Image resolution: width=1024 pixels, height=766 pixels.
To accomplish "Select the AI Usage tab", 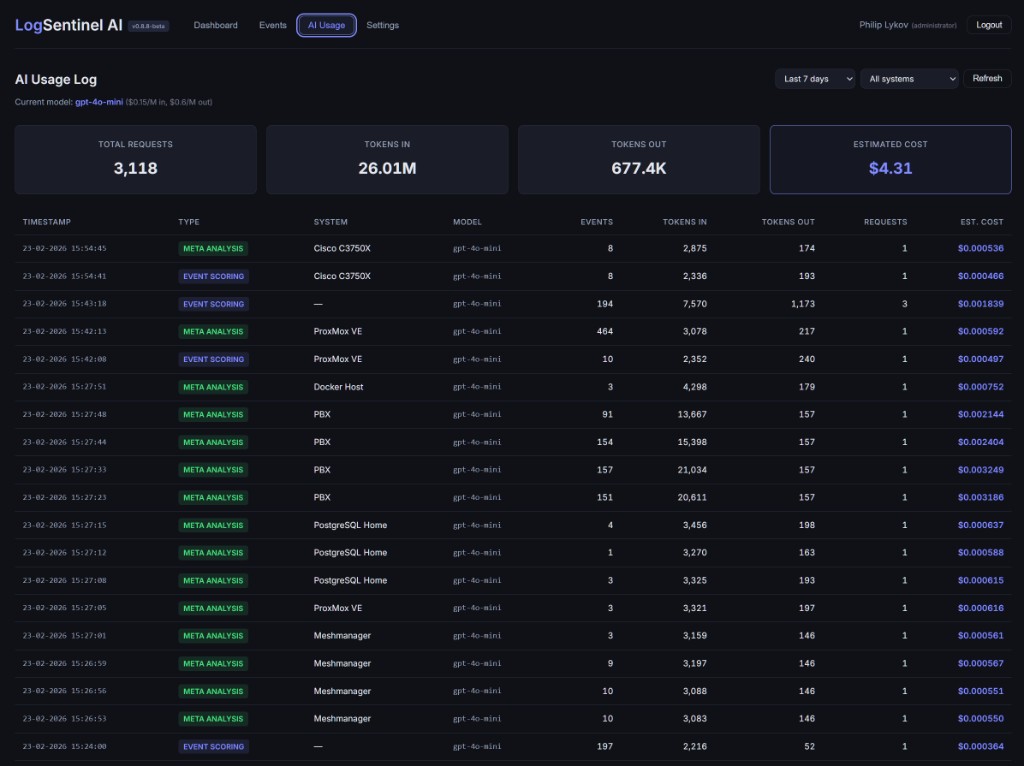I will [326, 25].
